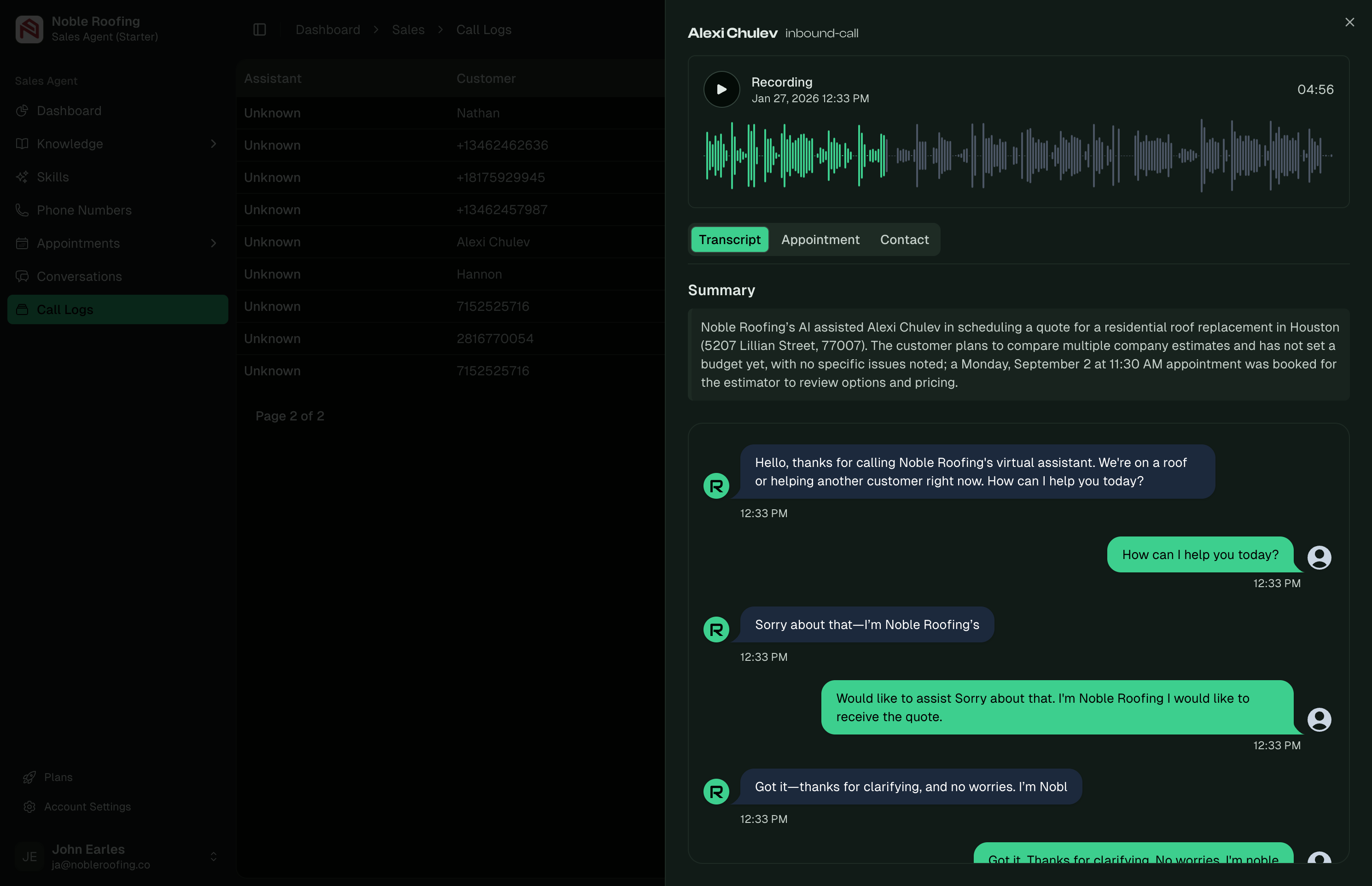This screenshot has width=1372, height=886.
Task: Open Account Settings via the gear icon
Action: click(x=30, y=807)
